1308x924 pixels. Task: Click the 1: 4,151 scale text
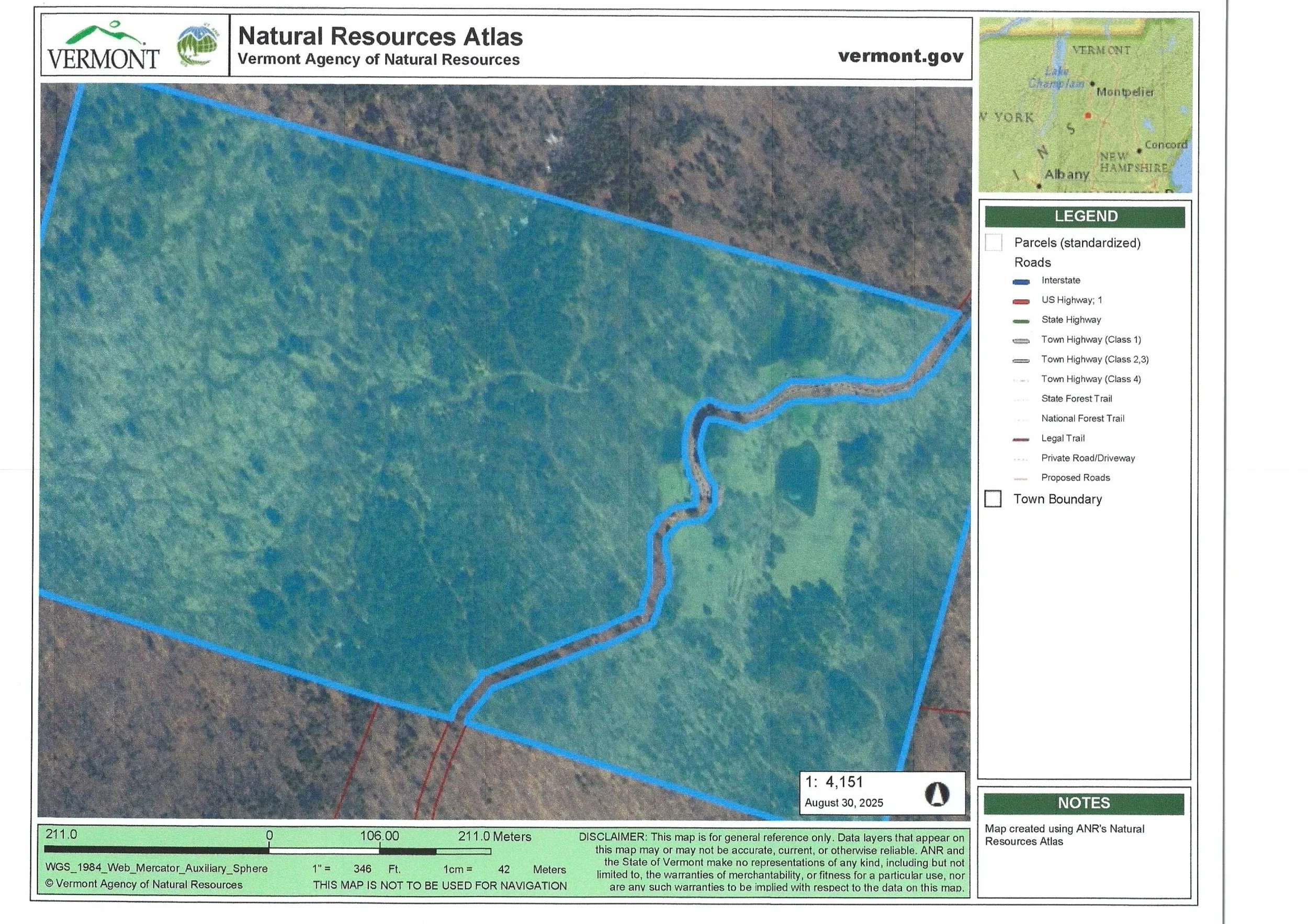834,782
